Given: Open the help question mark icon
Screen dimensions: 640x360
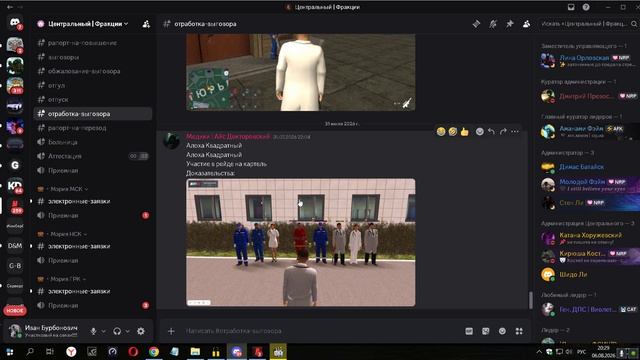Looking at the screenshot, I should (586, 7).
